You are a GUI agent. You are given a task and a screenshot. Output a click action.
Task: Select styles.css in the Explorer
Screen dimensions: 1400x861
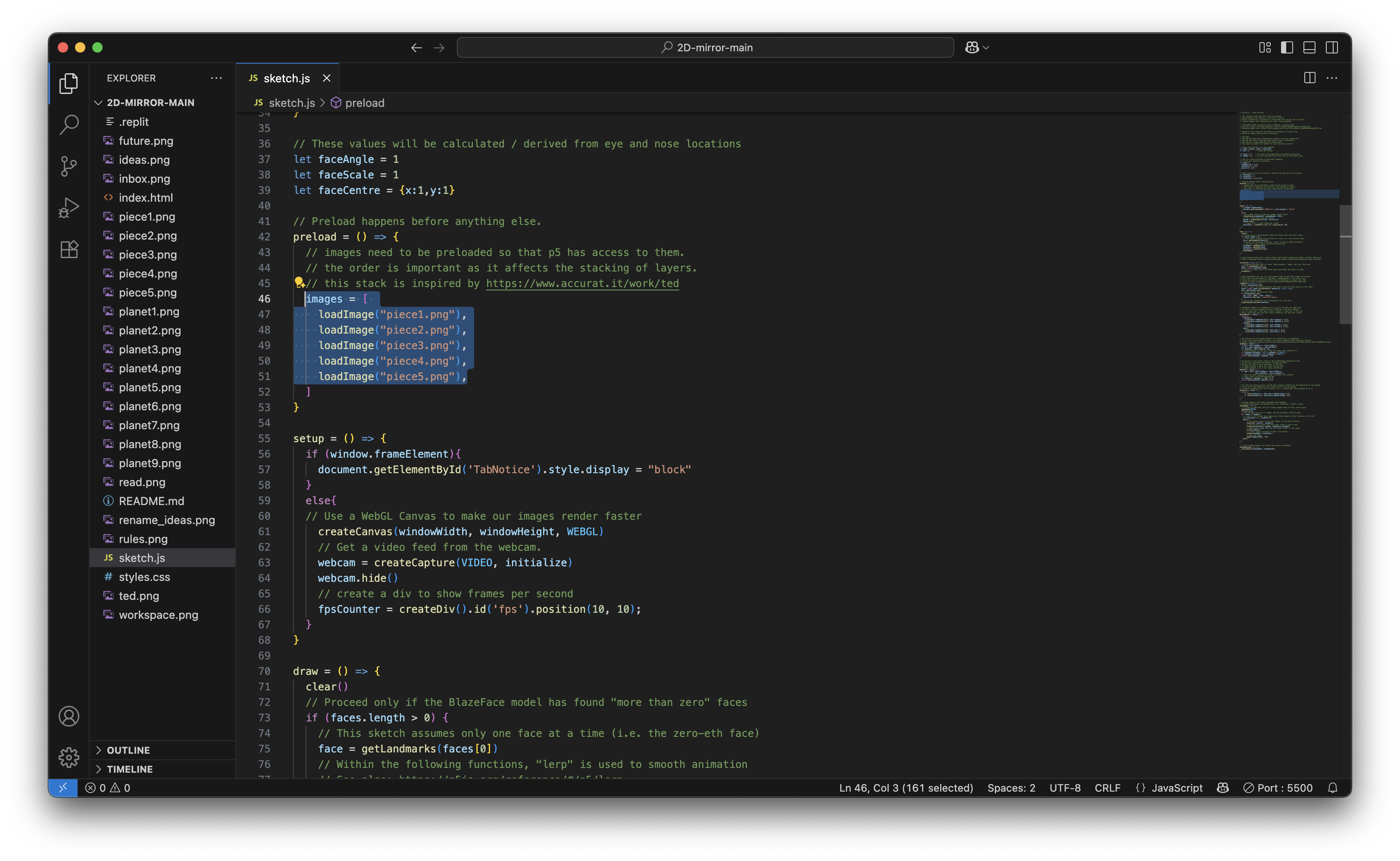coord(144,577)
